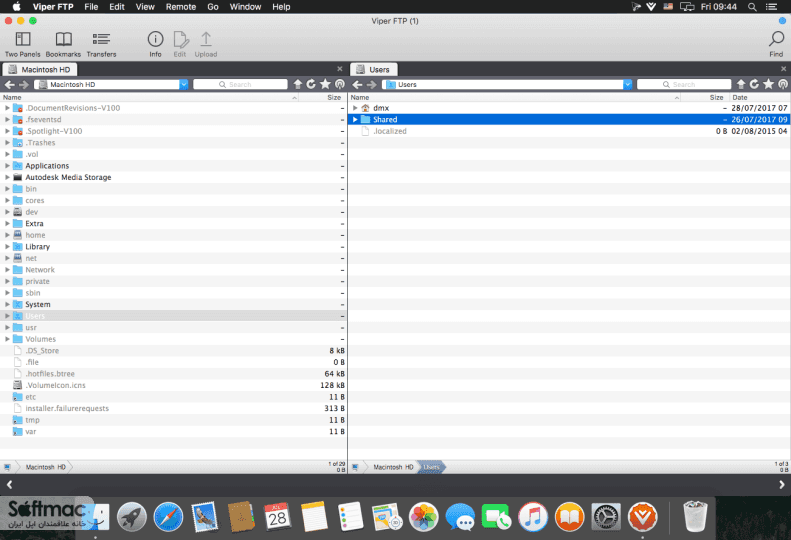This screenshot has width=791, height=540.
Task: Click the Upload toolbar icon
Action: click(206, 44)
